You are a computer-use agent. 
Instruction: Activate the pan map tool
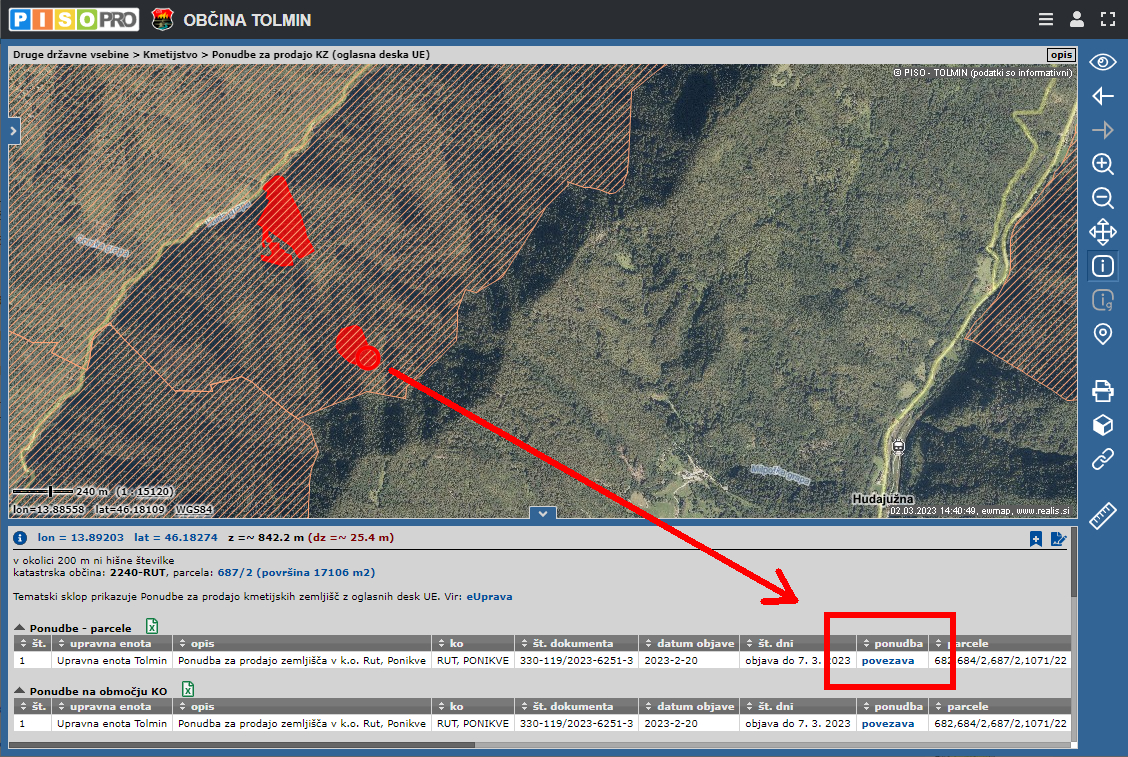tap(1102, 232)
